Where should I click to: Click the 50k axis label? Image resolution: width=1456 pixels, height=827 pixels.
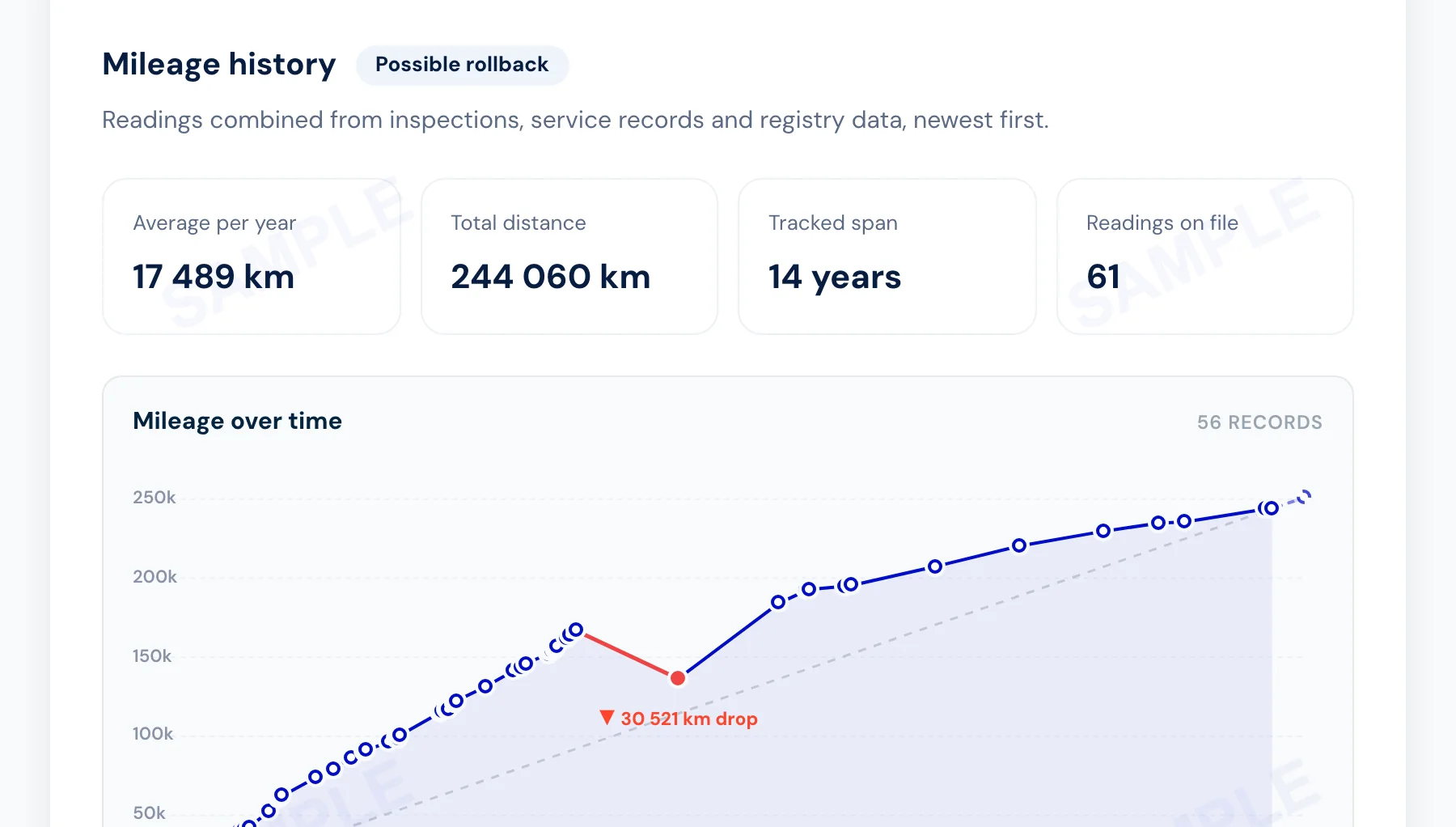[149, 813]
